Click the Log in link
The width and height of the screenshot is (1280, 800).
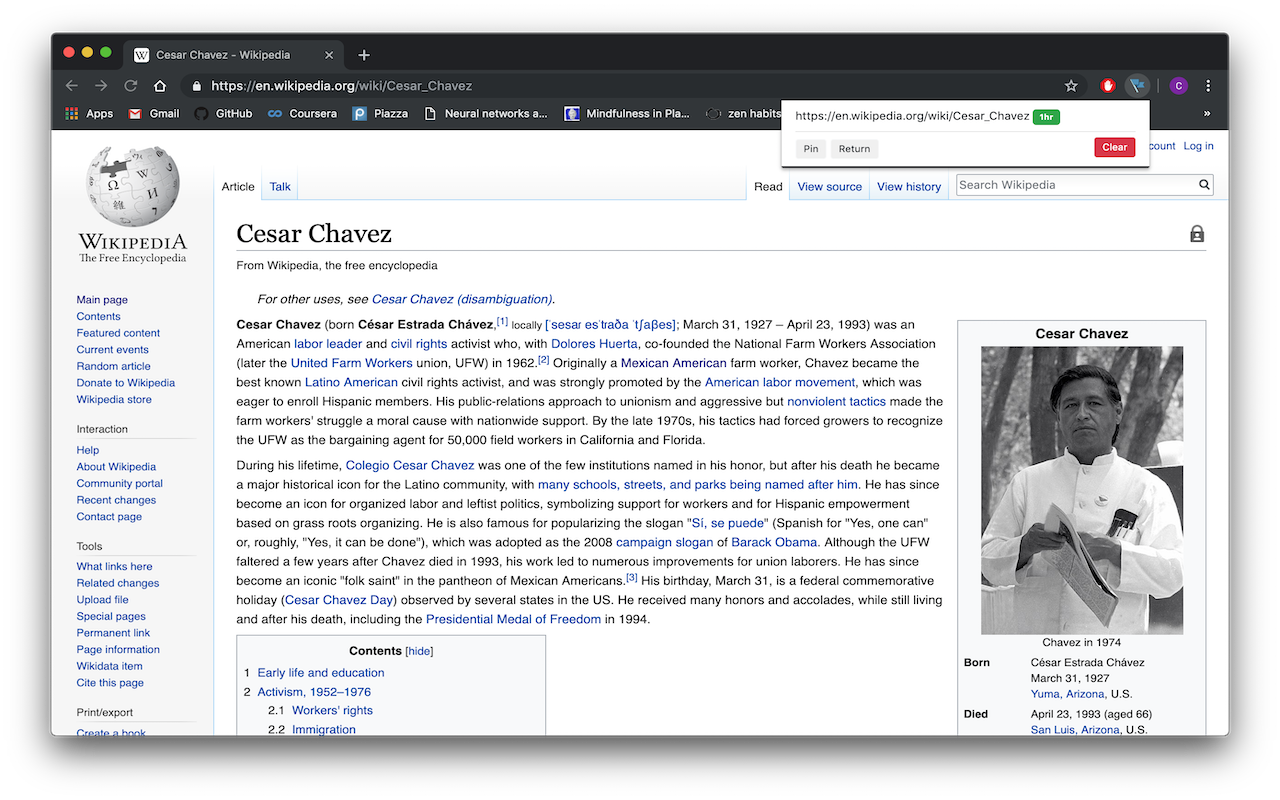(1198, 146)
